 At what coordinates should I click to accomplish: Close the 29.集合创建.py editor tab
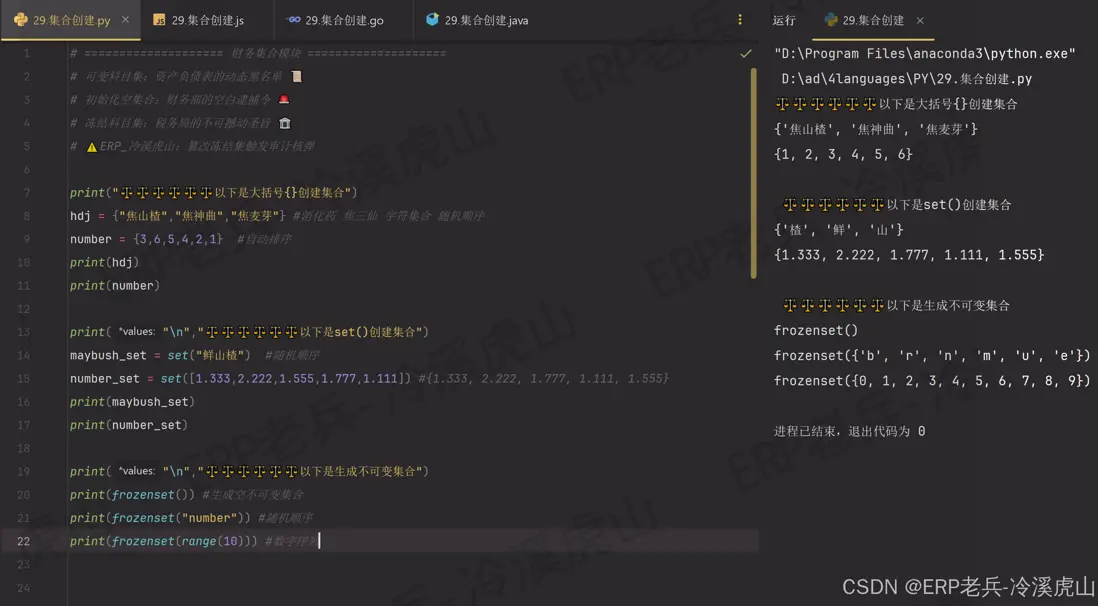(x=125, y=20)
